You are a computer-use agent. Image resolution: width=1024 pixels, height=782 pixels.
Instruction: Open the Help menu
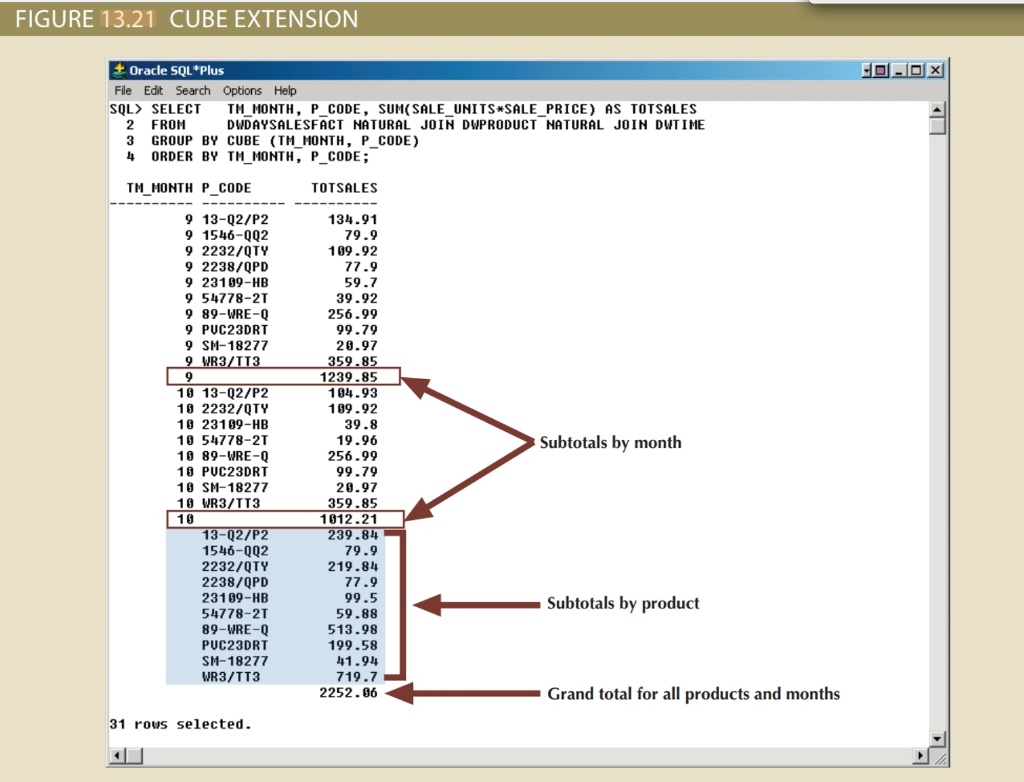pyautogui.click(x=285, y=90)
